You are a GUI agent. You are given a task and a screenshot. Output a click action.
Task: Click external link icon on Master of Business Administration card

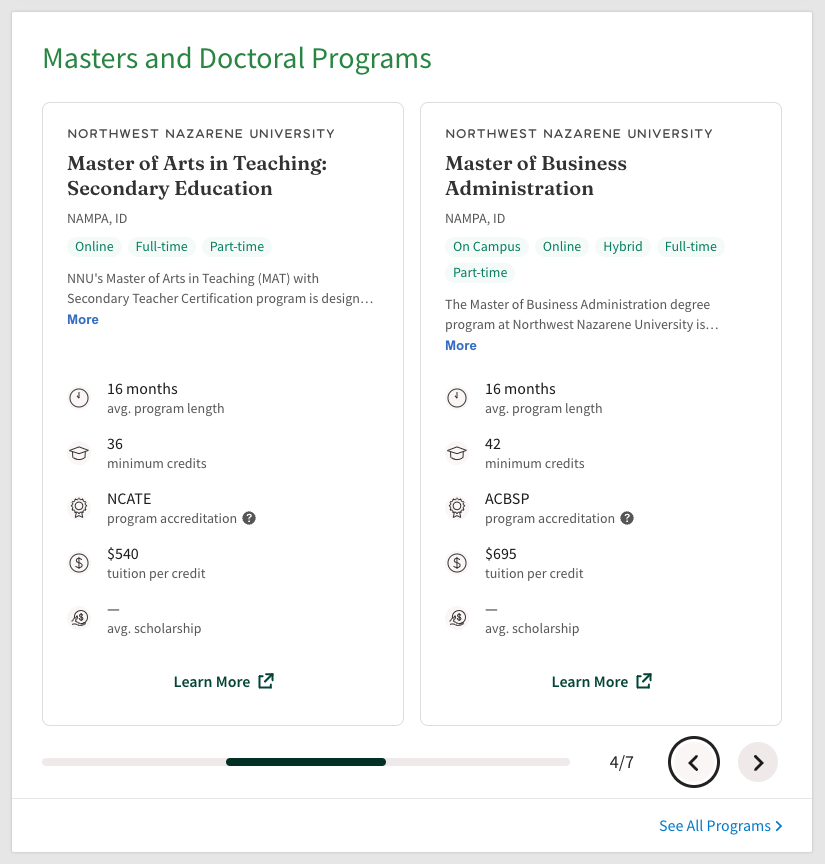click(644, 681)
